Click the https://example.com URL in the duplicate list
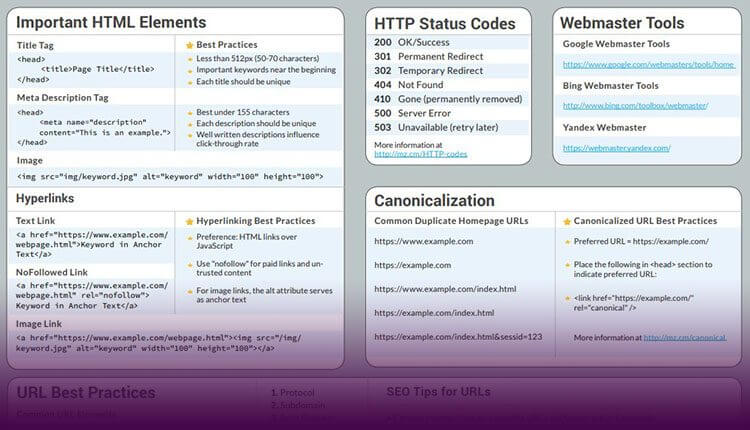This screenshot has width=750, height=430. (x=412, y=265)
